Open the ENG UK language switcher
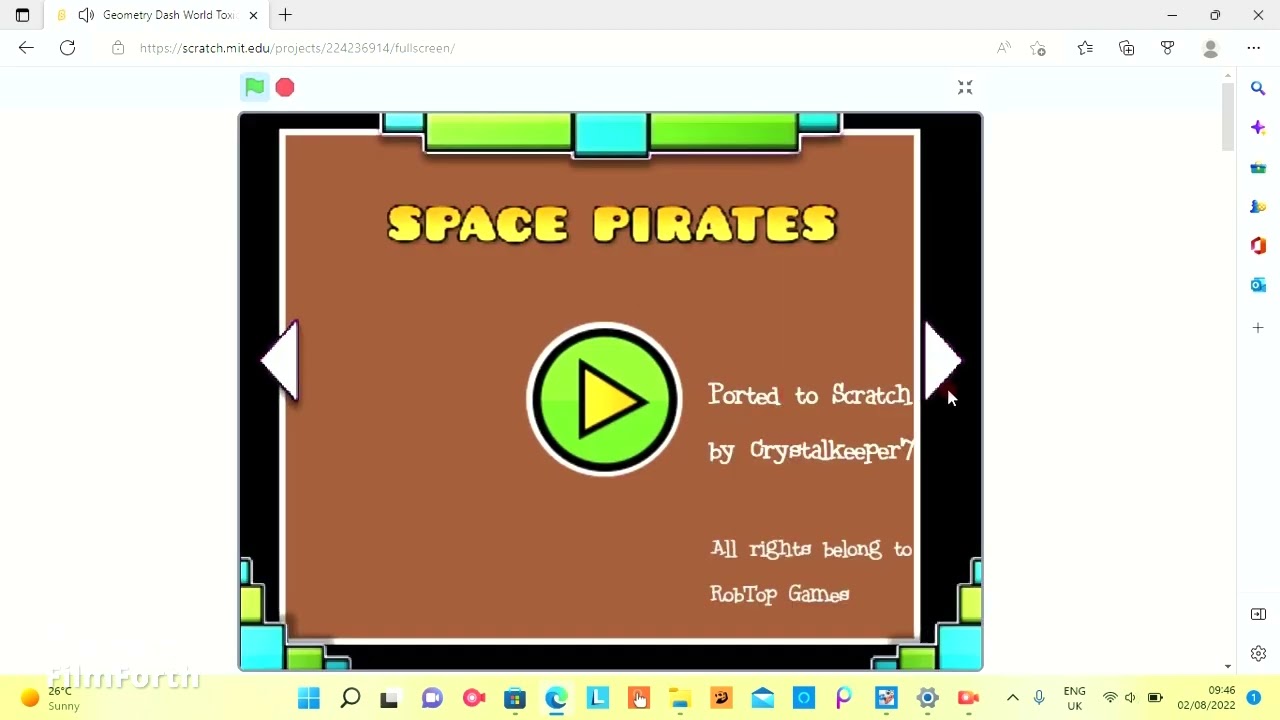The height and width of the screenshot is (720, 1280). (x=1075, y=698)
